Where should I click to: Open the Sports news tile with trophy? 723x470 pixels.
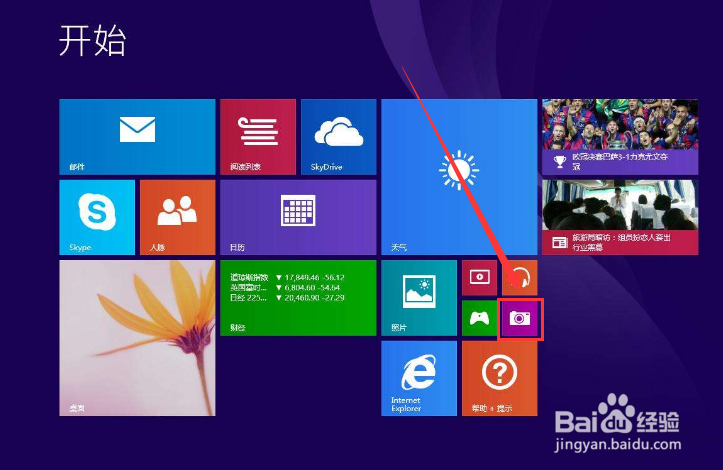click(620, 137)
